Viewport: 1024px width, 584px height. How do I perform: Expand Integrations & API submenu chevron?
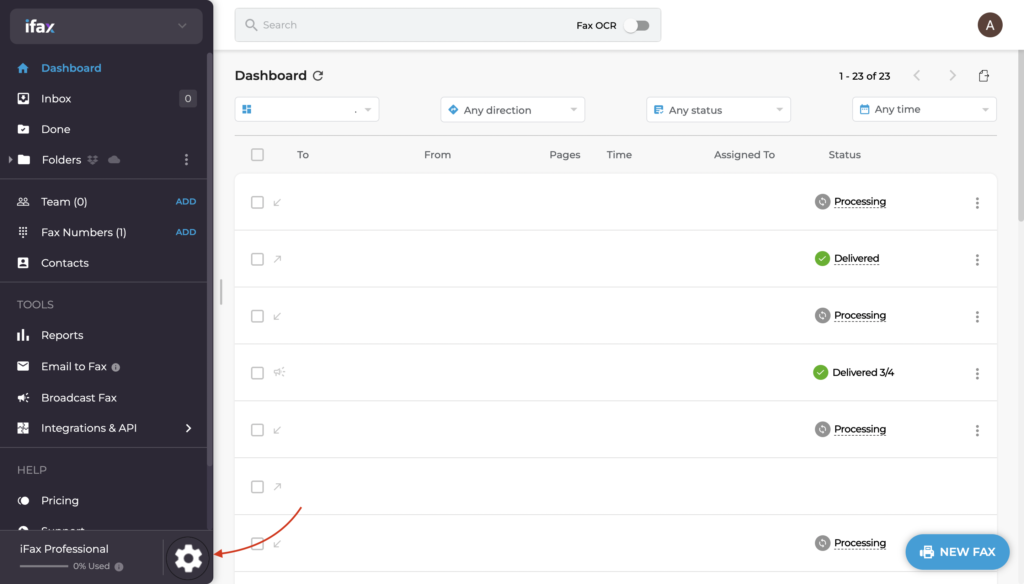(x=188, y=429)
